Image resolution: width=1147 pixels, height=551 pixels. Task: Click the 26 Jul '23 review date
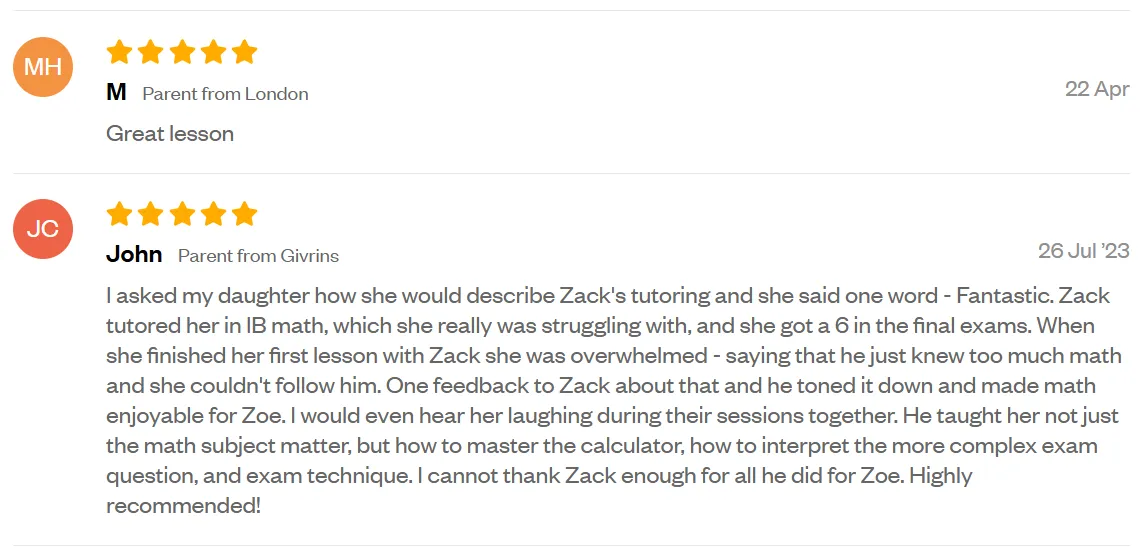(1084, 251)
